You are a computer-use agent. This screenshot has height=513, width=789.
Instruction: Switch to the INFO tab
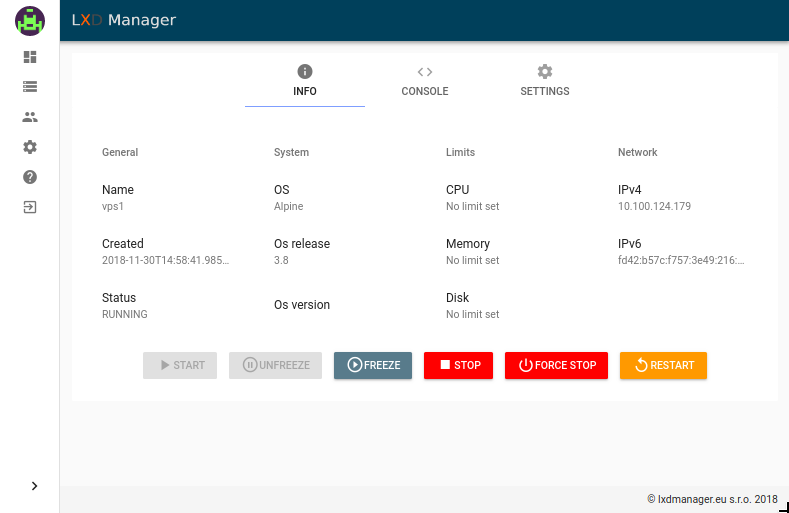(305, 82)
